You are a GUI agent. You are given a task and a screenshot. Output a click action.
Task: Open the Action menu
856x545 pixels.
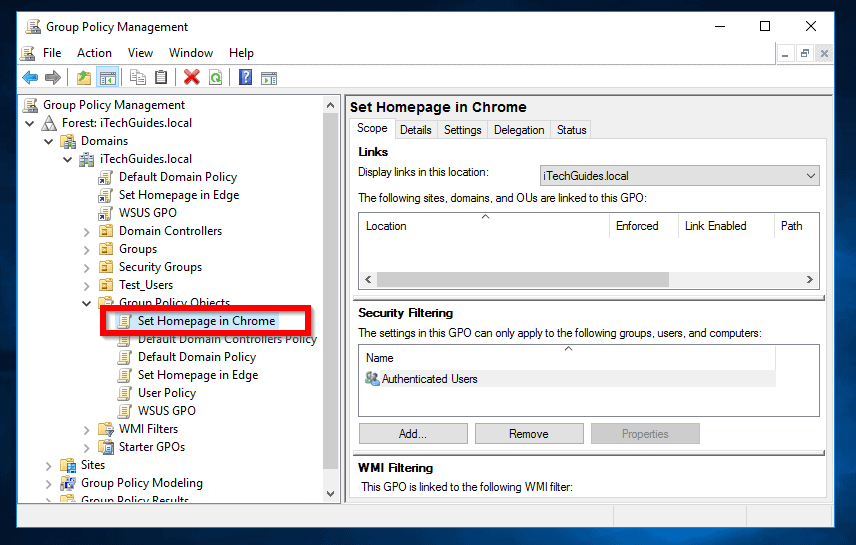tap(94, 53)
